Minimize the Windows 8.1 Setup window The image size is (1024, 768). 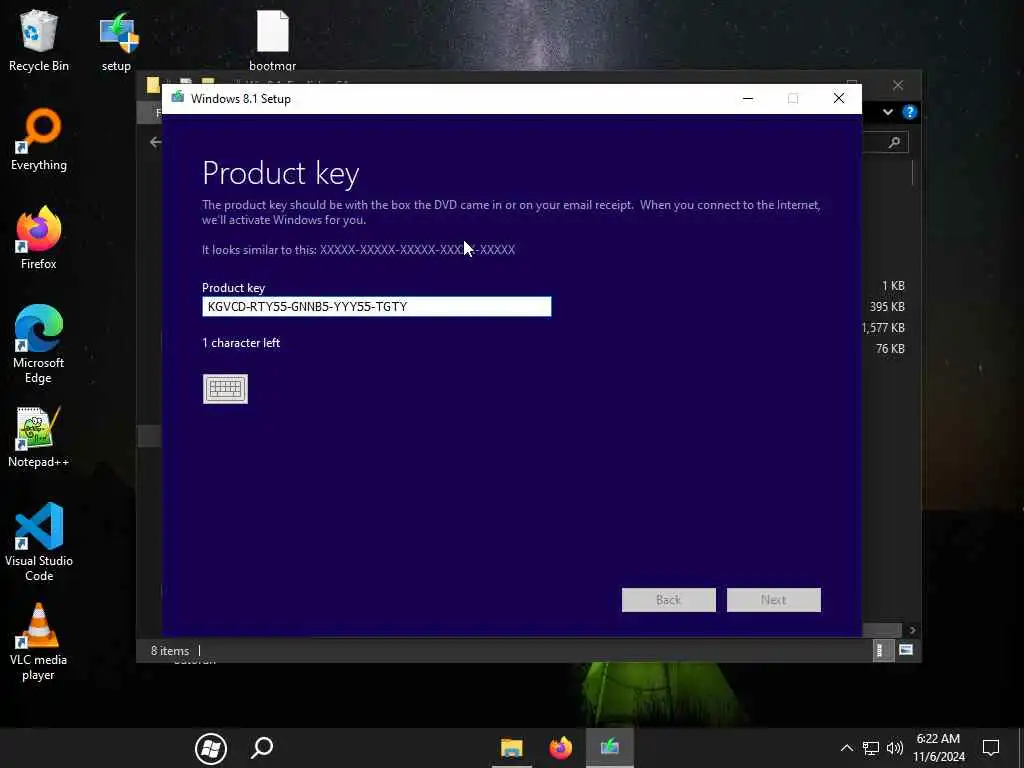748,99
